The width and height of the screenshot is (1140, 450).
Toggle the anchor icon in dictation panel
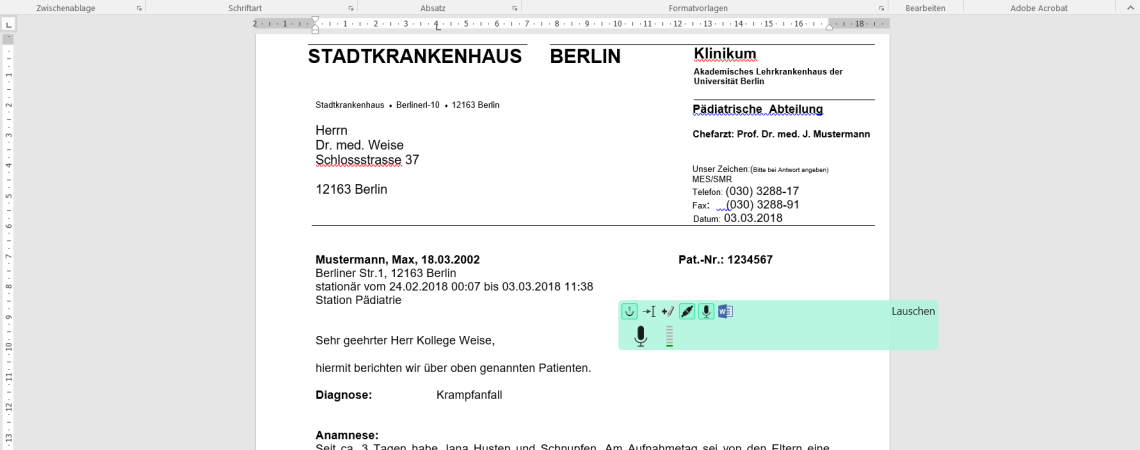click(630, 312)
